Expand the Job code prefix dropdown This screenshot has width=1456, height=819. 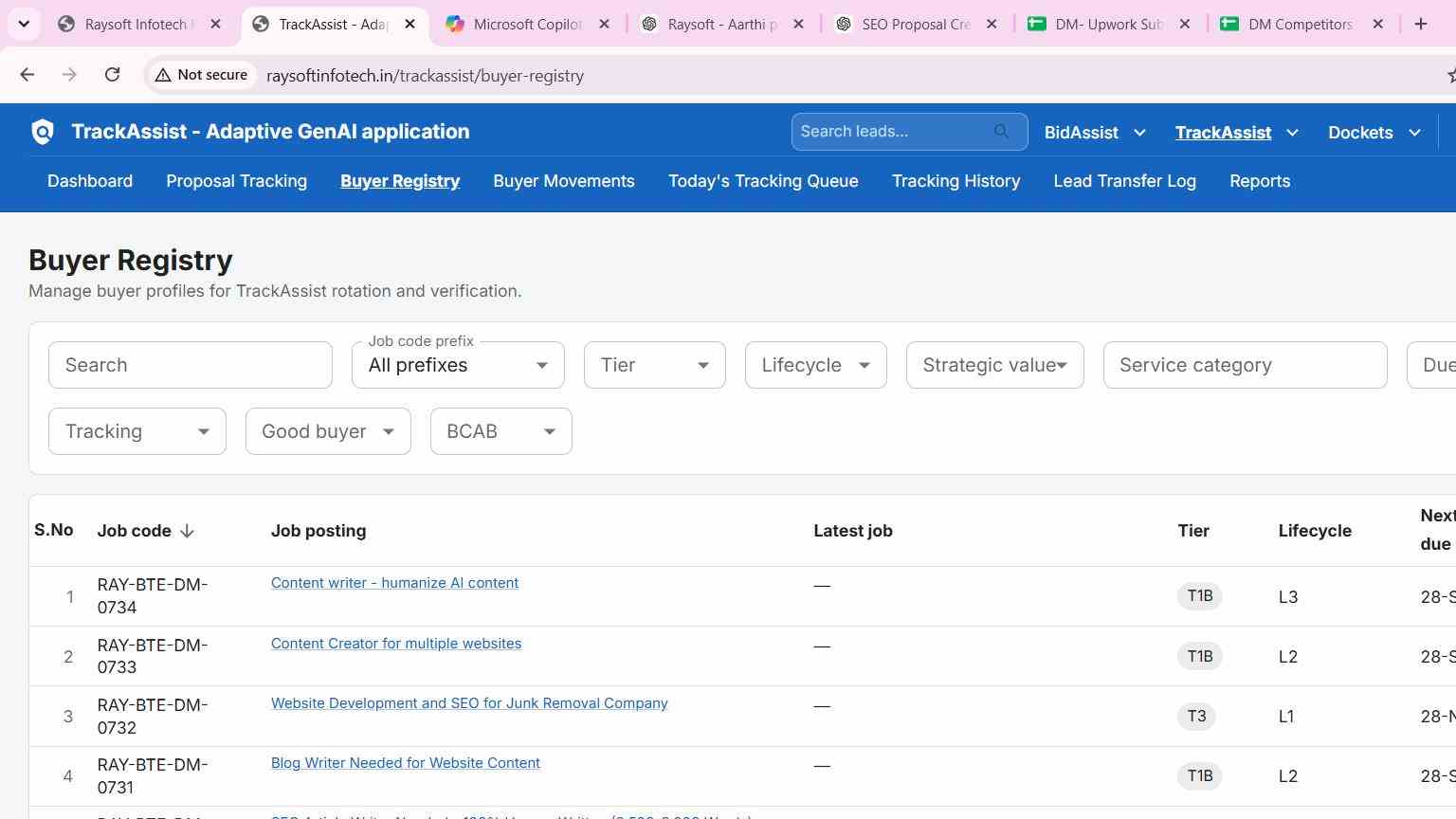(458, 365)
